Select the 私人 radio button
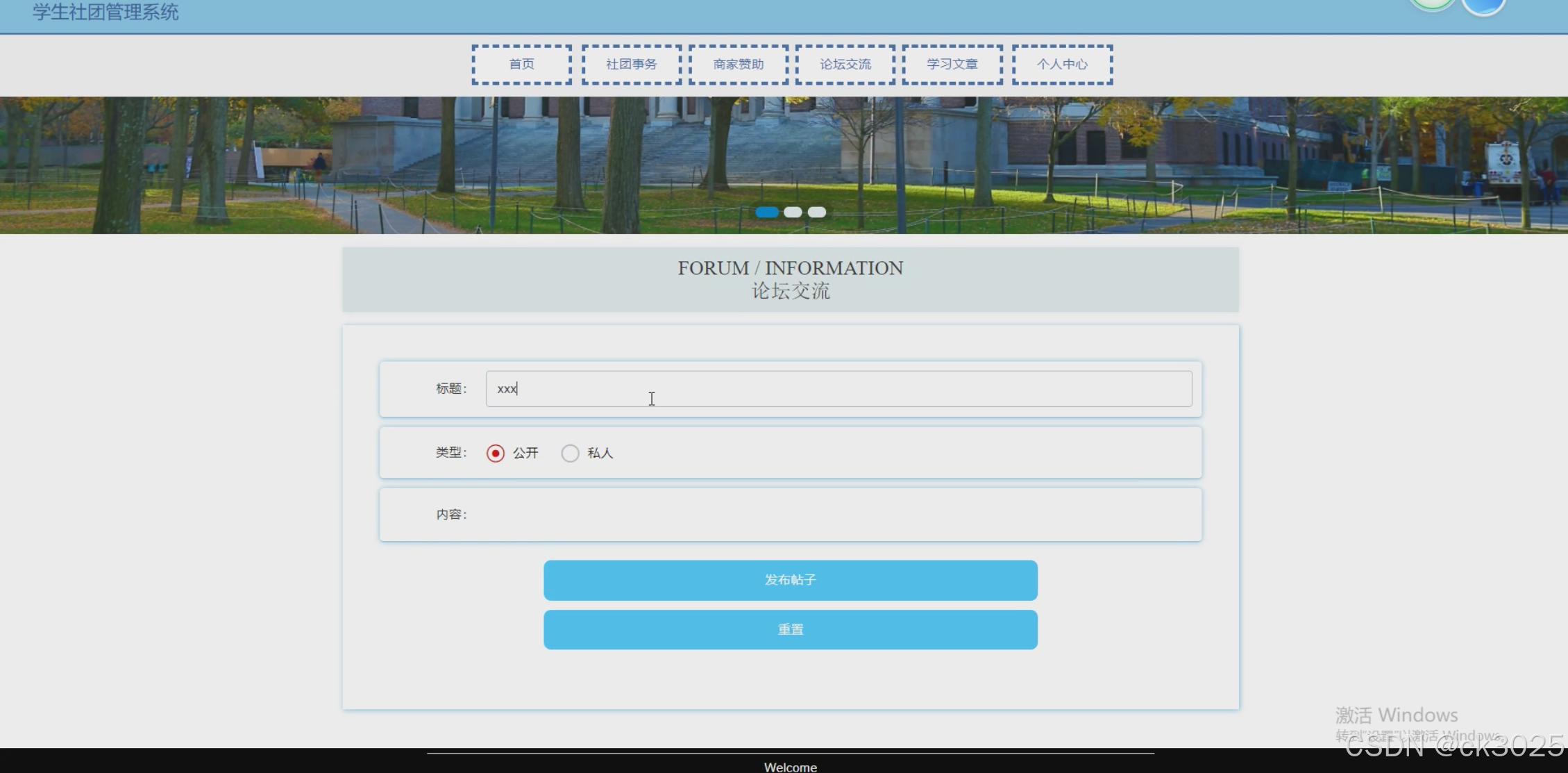 click(x=570, y=454)
